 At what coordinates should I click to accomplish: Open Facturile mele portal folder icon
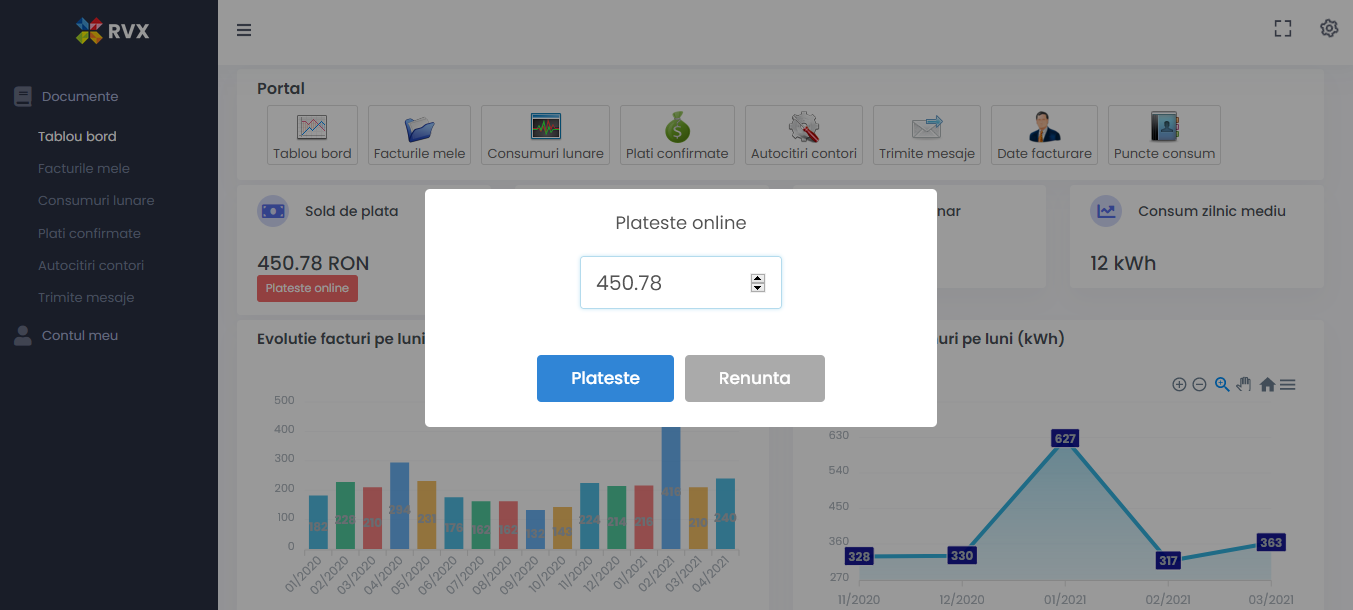pos(419,135)
